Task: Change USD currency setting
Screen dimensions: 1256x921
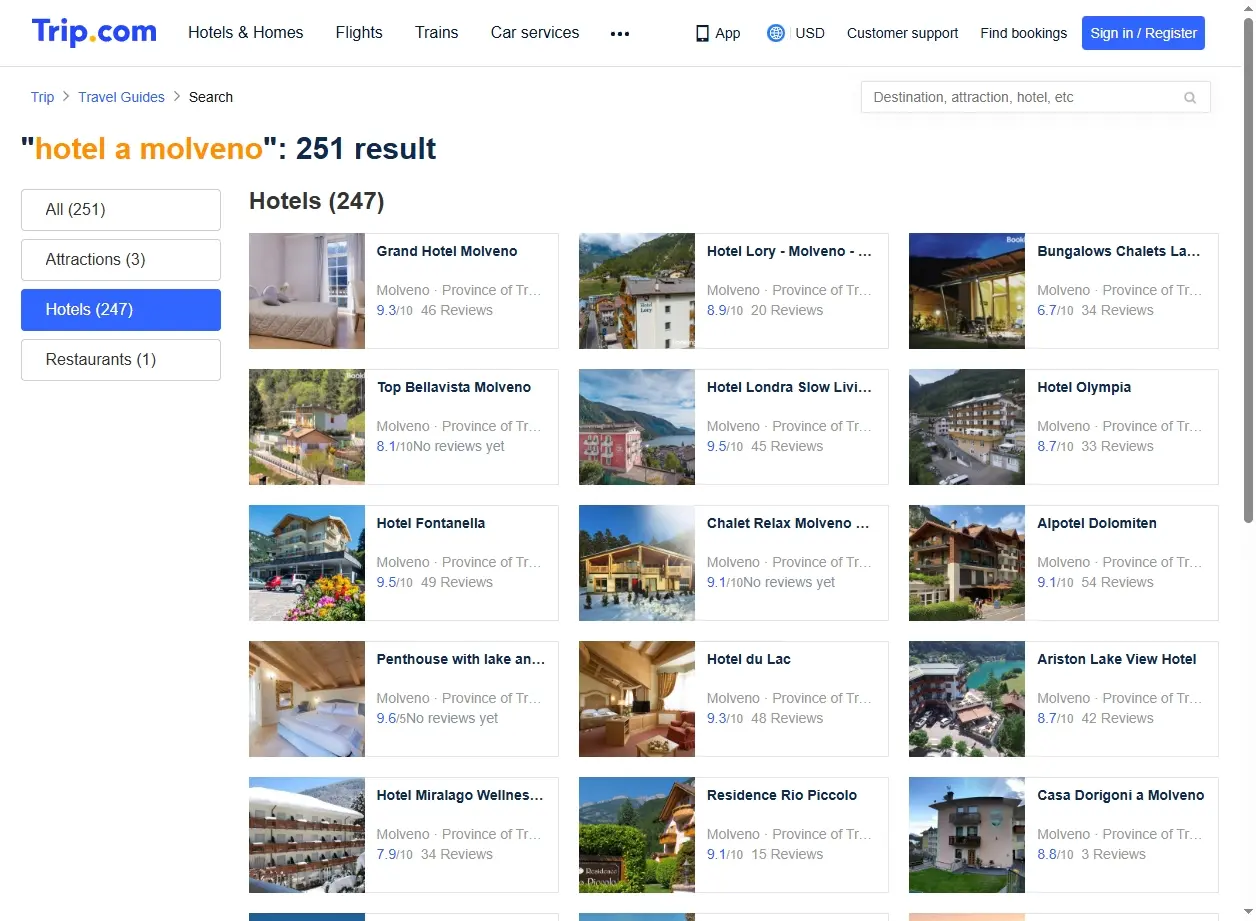Action: (x=810, y=33)
